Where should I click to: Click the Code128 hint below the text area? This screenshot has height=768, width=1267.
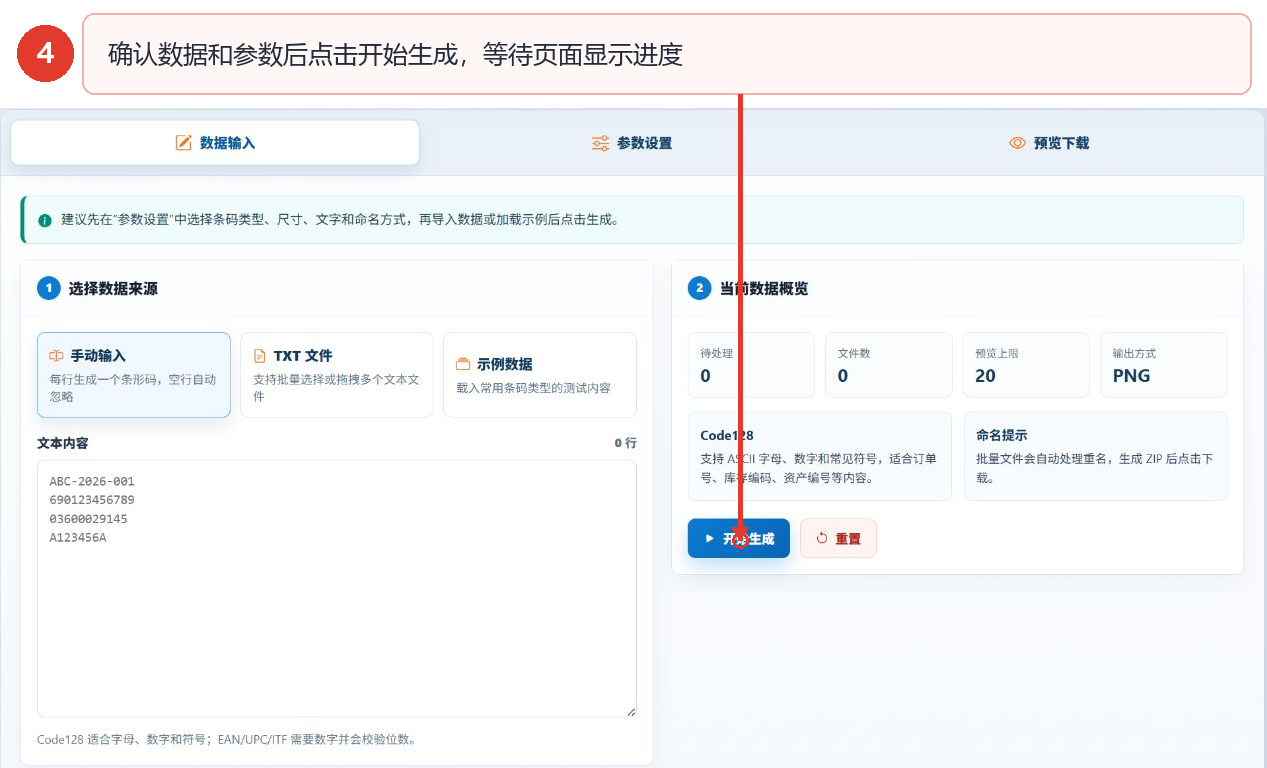[226, 740]
